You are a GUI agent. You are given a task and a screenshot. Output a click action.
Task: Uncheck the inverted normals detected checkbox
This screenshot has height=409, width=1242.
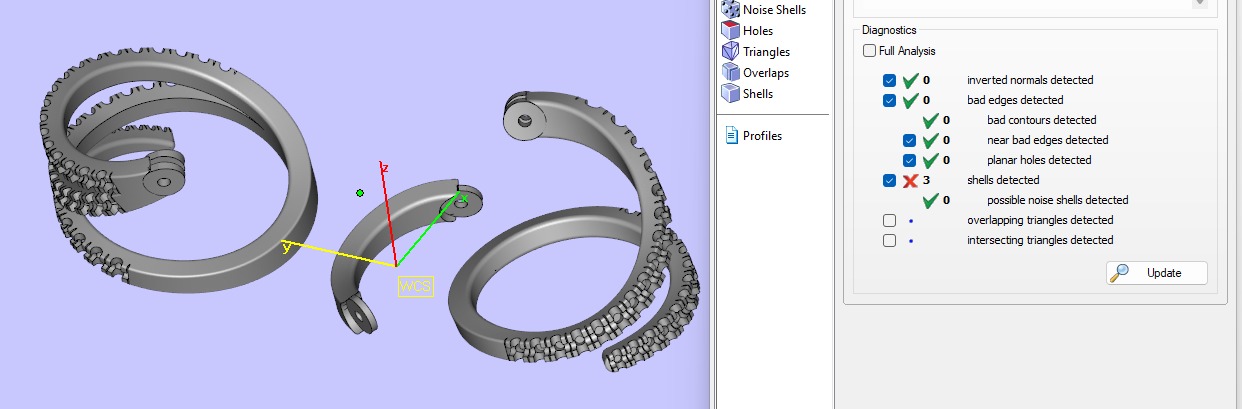(x=890, y=80)
